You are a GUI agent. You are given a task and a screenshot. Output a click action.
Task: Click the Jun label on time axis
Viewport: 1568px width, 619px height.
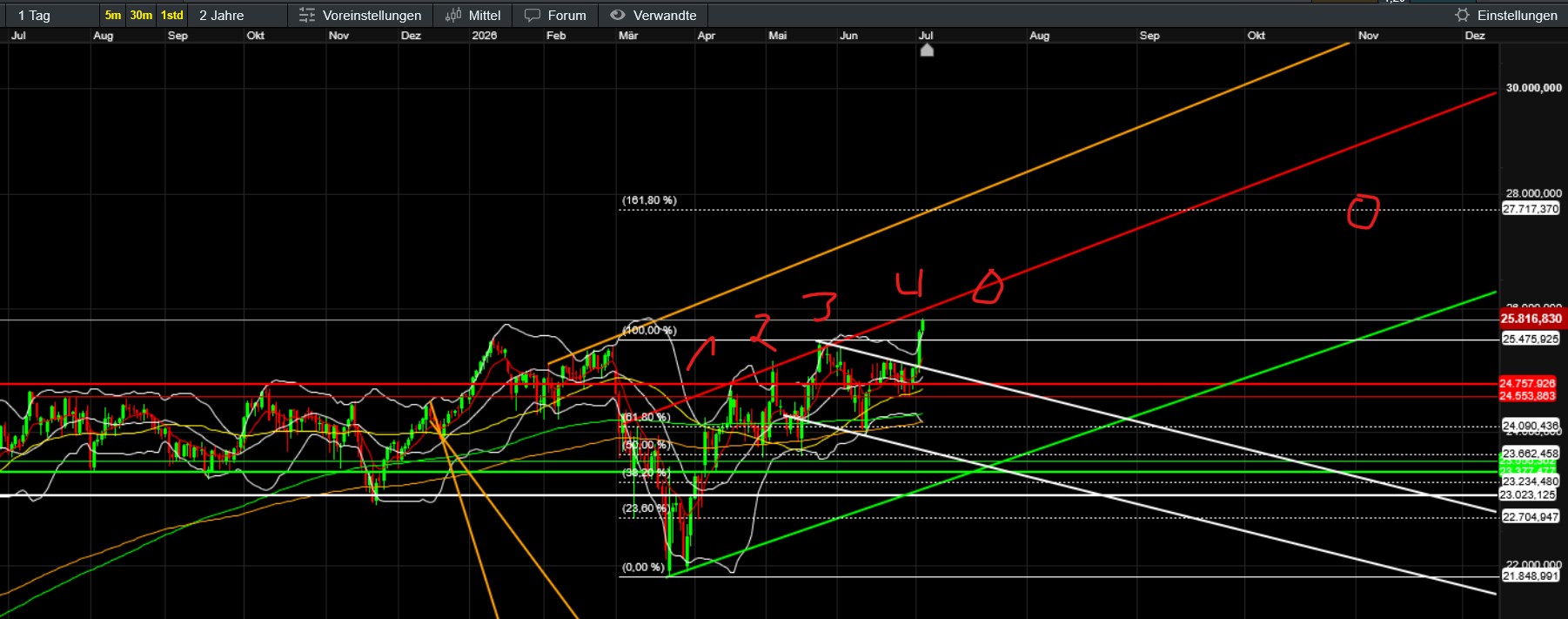tap(848, 36)
